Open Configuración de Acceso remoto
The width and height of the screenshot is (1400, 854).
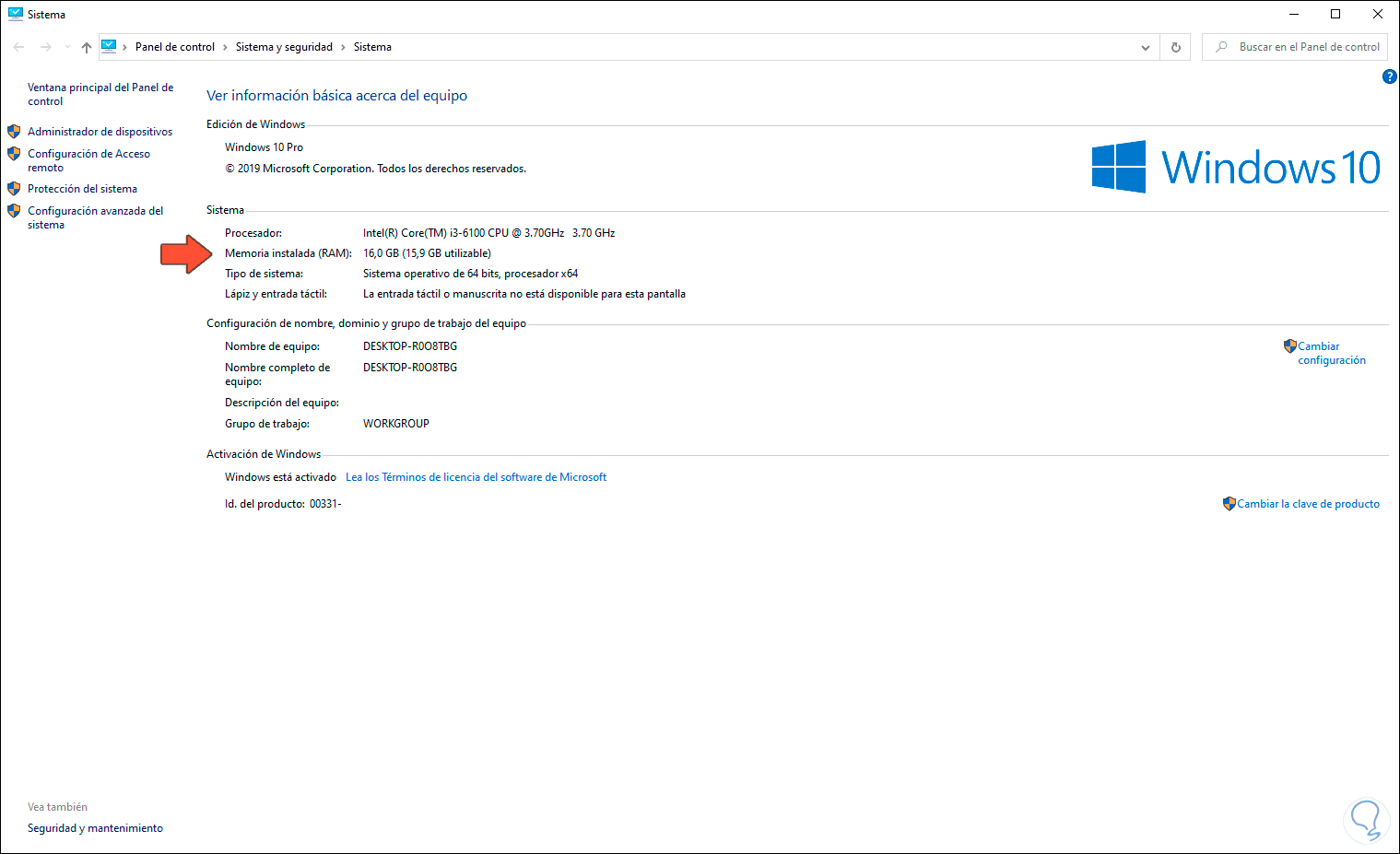pyautogui.click(x=88, y=160)
